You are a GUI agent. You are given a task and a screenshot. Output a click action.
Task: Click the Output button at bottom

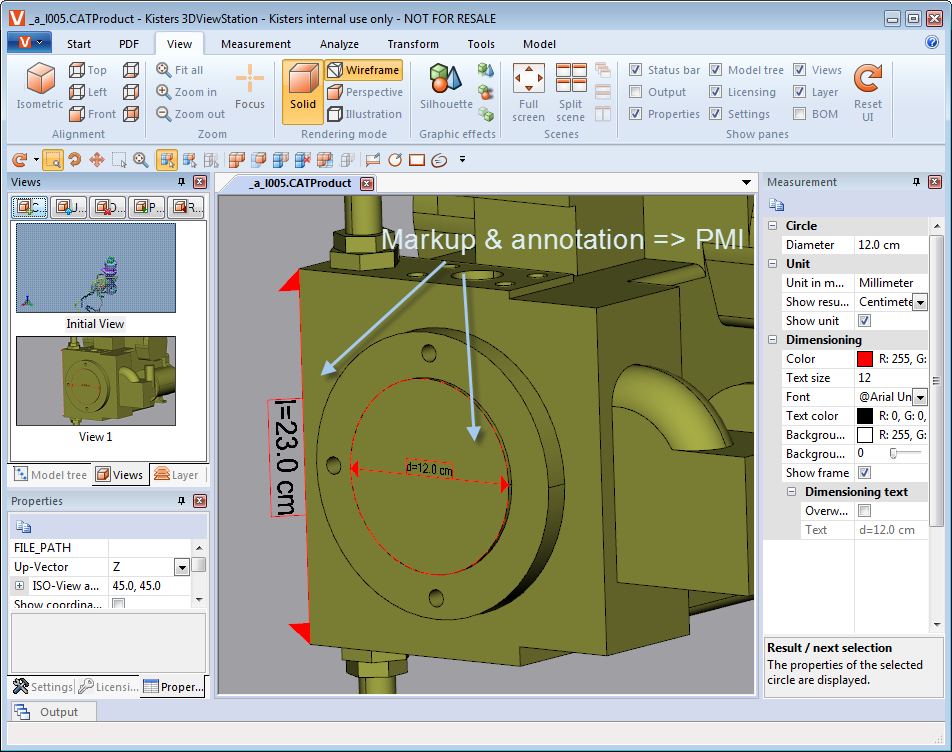click(x=53, y=712)
